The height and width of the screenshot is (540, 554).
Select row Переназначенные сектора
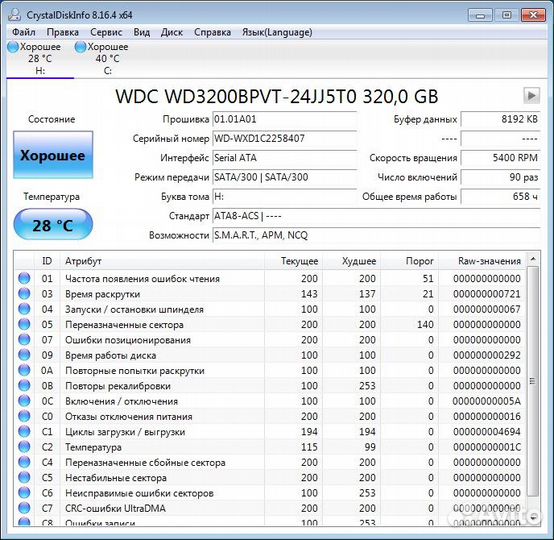270,324
